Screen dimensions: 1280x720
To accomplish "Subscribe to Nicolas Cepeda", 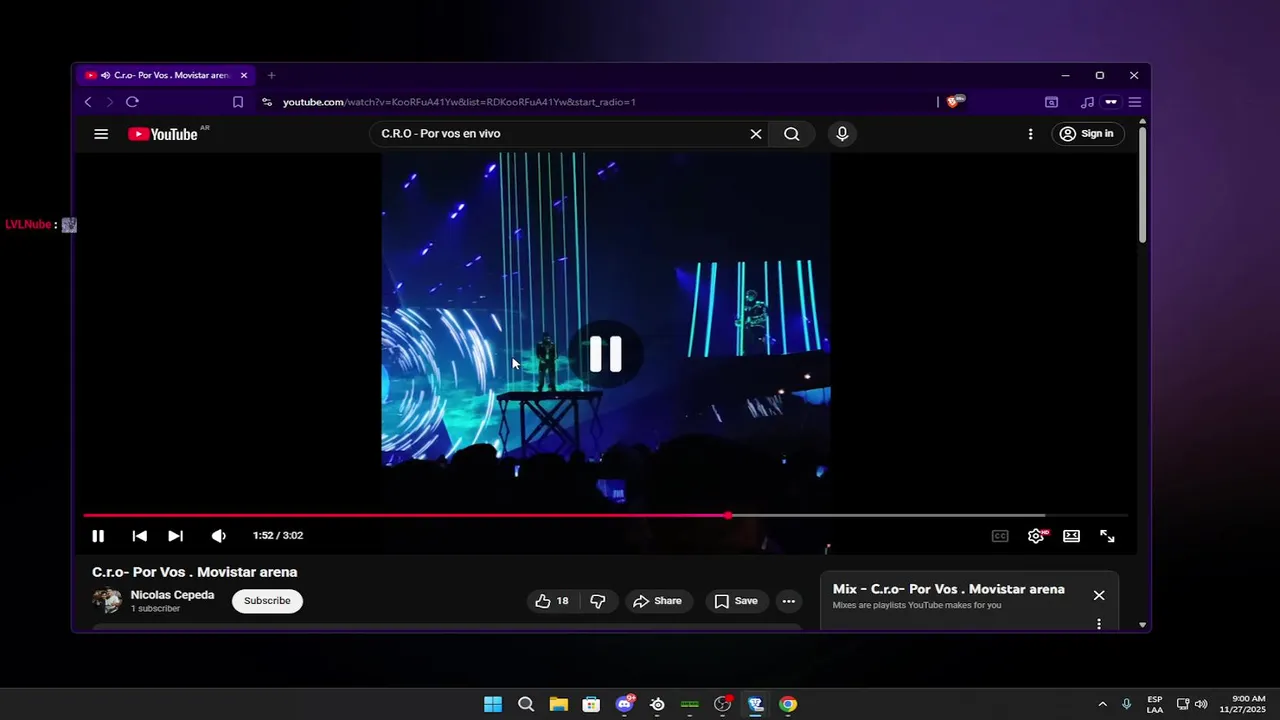I will click(267, 601).
